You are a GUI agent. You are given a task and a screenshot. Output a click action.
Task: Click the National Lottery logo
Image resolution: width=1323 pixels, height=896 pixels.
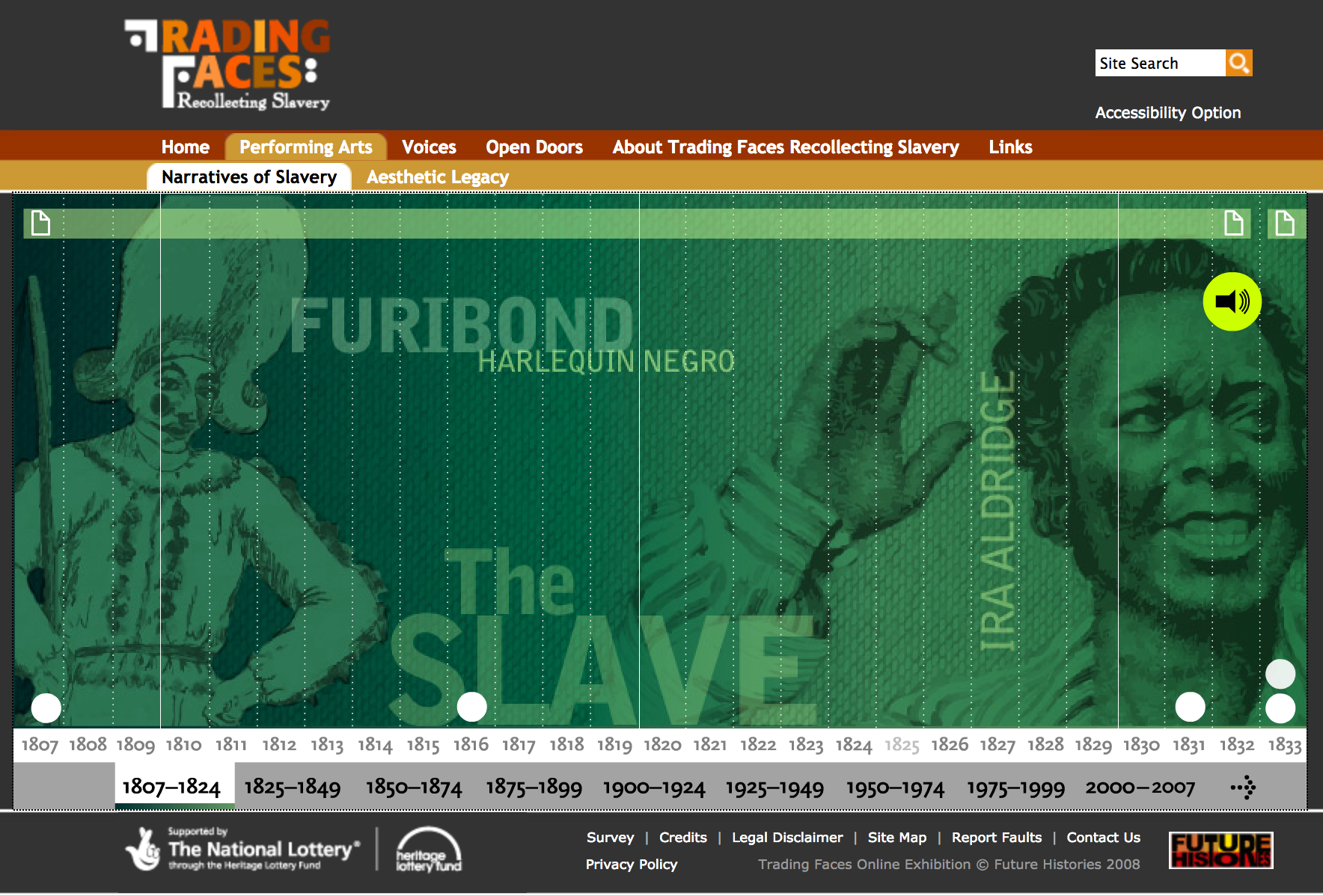[x=242, y=850]
